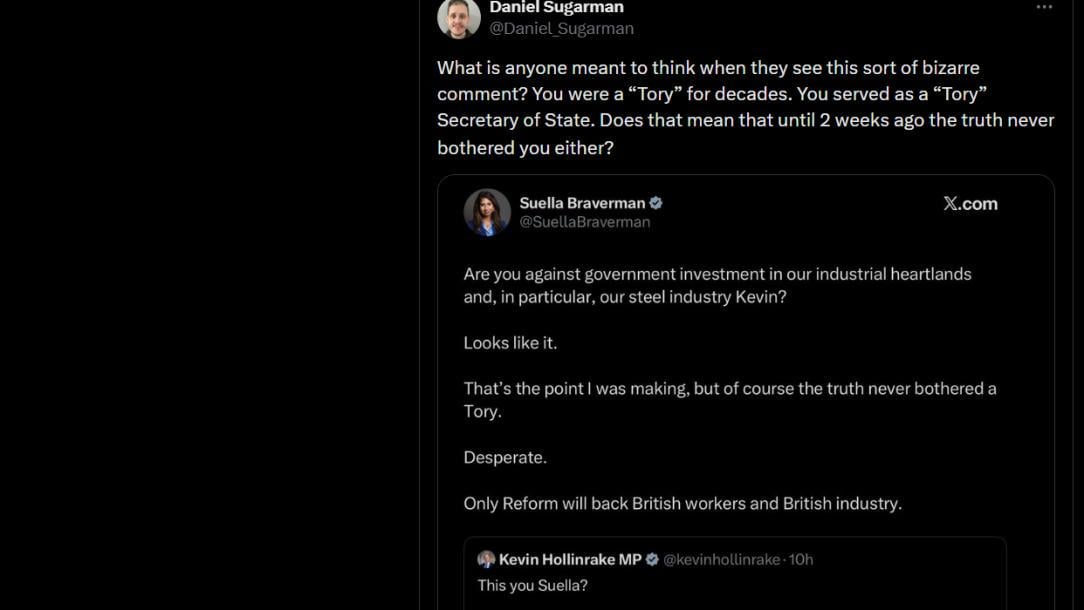Click the @Daniel_Sugarman handle
Viewport: 1084px width, 610px height.
[x=561, y=29]
